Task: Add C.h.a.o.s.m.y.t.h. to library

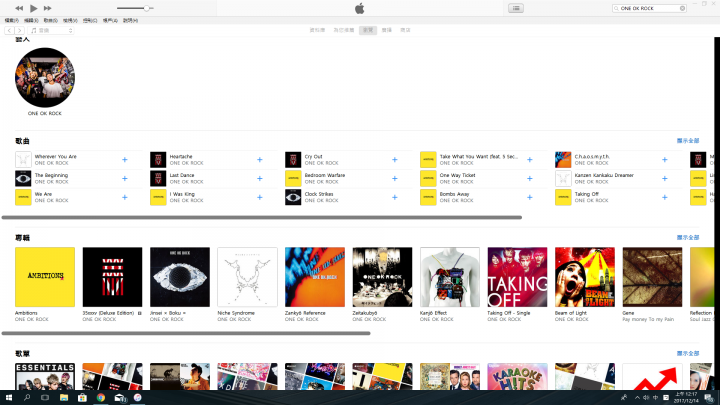Action: 664,160
